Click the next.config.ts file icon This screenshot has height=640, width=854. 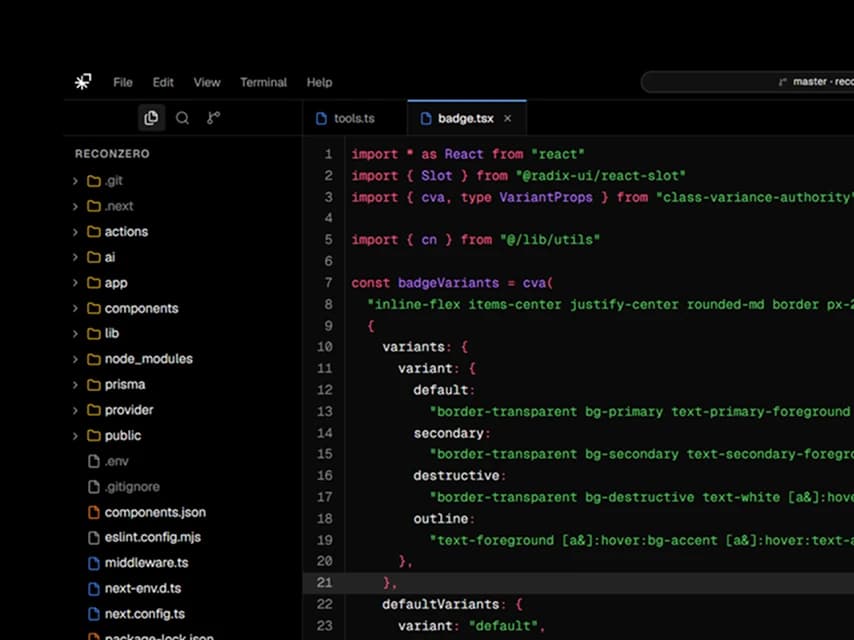(94, 614)
